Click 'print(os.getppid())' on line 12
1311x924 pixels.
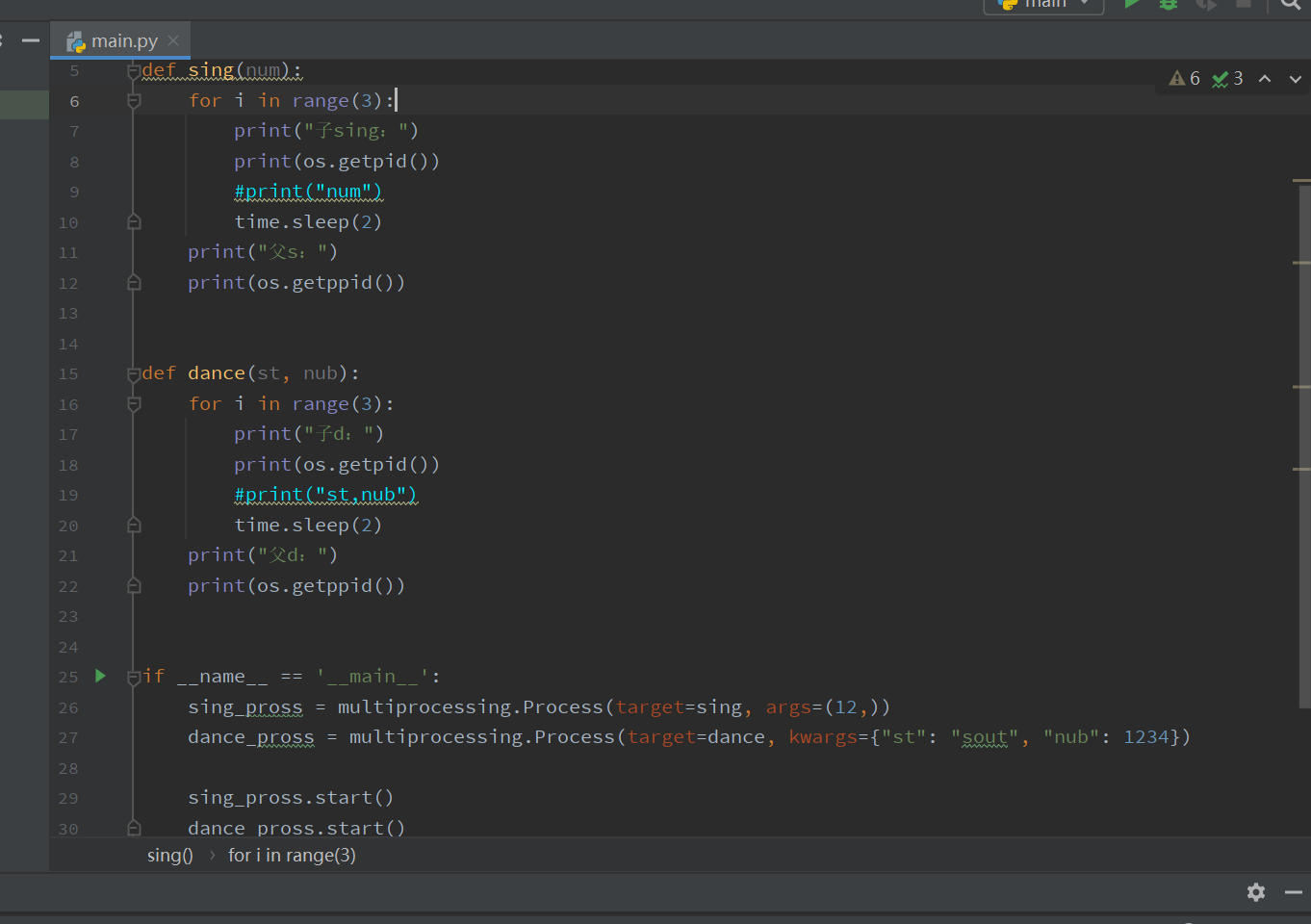click(x=296, y=283)
